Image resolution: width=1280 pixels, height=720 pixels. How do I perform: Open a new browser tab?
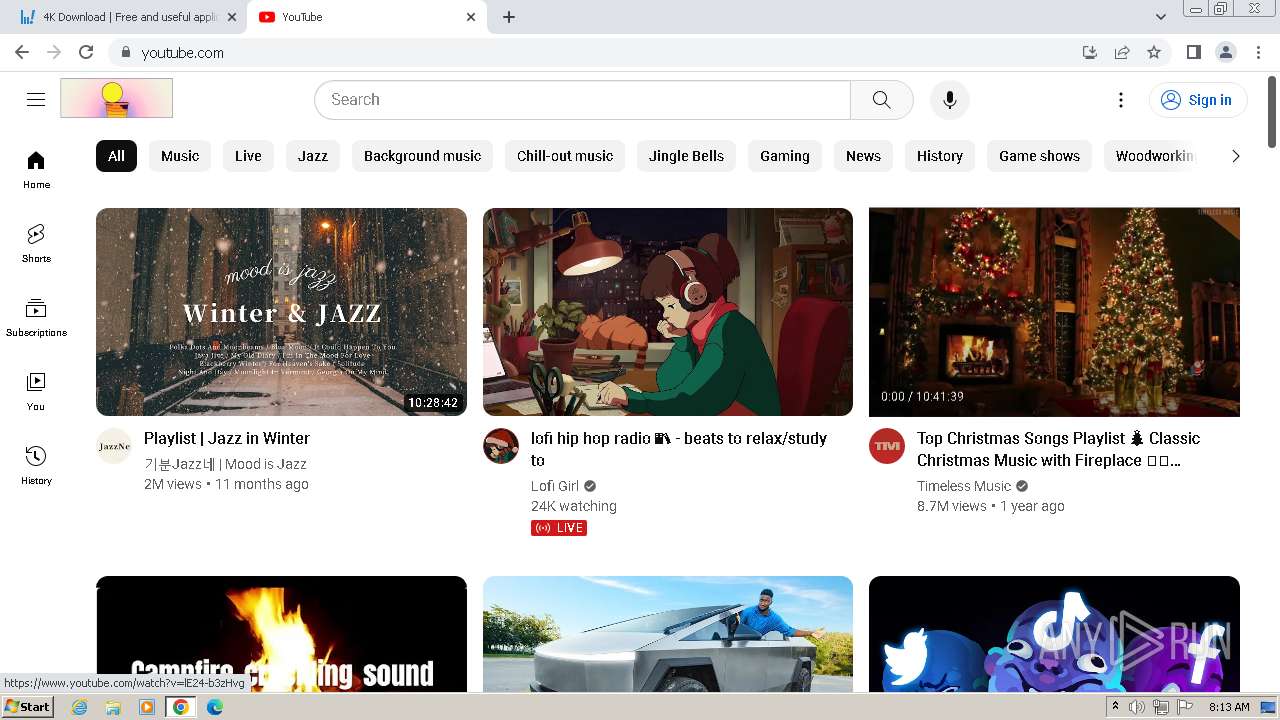(509, 17)
